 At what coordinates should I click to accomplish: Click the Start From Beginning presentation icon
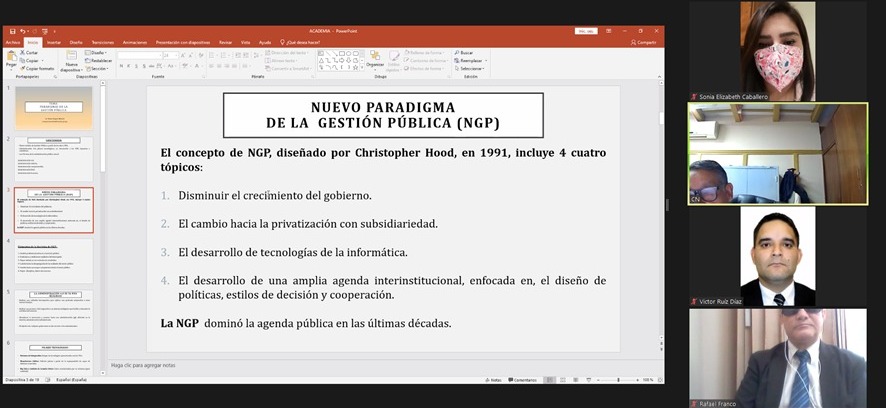[45, 31]
